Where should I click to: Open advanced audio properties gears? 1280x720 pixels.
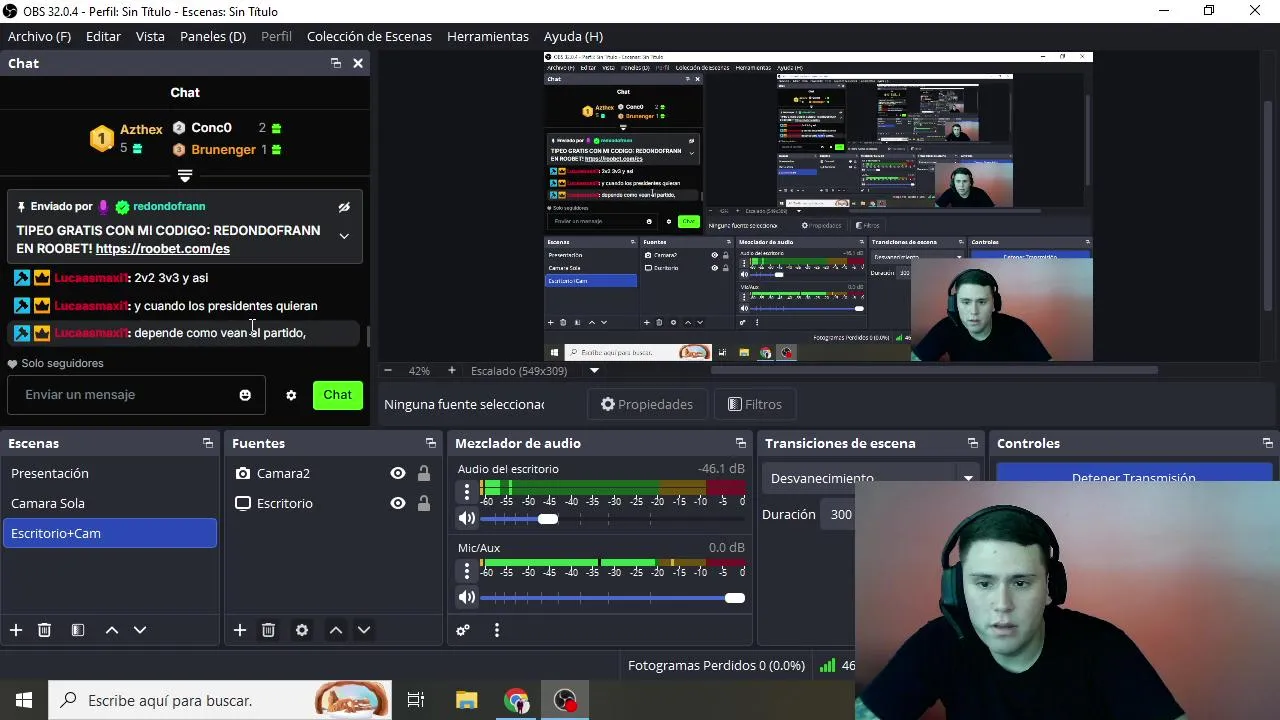click(463, 630)
